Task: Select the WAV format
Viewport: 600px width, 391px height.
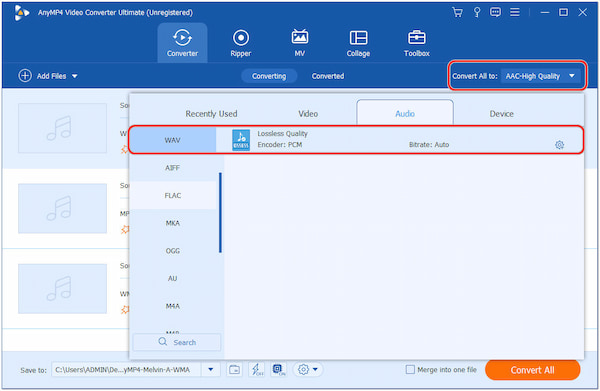Action: (173, 140)
